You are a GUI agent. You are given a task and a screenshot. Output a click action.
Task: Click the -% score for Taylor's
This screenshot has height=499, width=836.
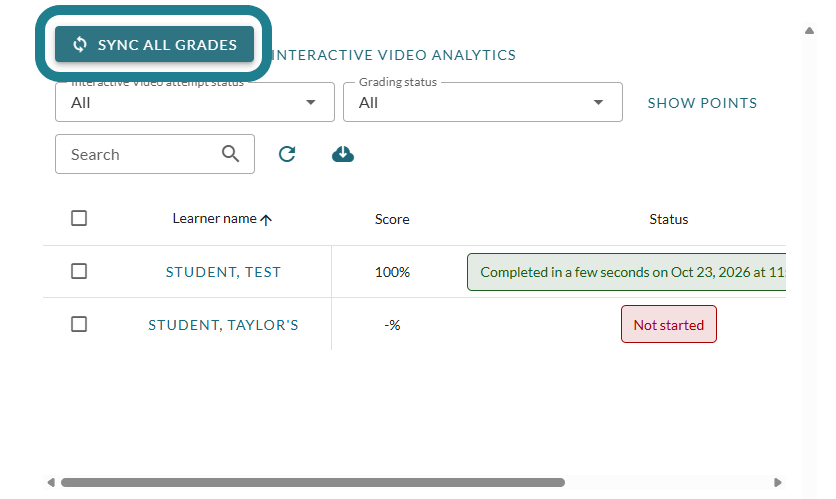[x=392, y=325]
